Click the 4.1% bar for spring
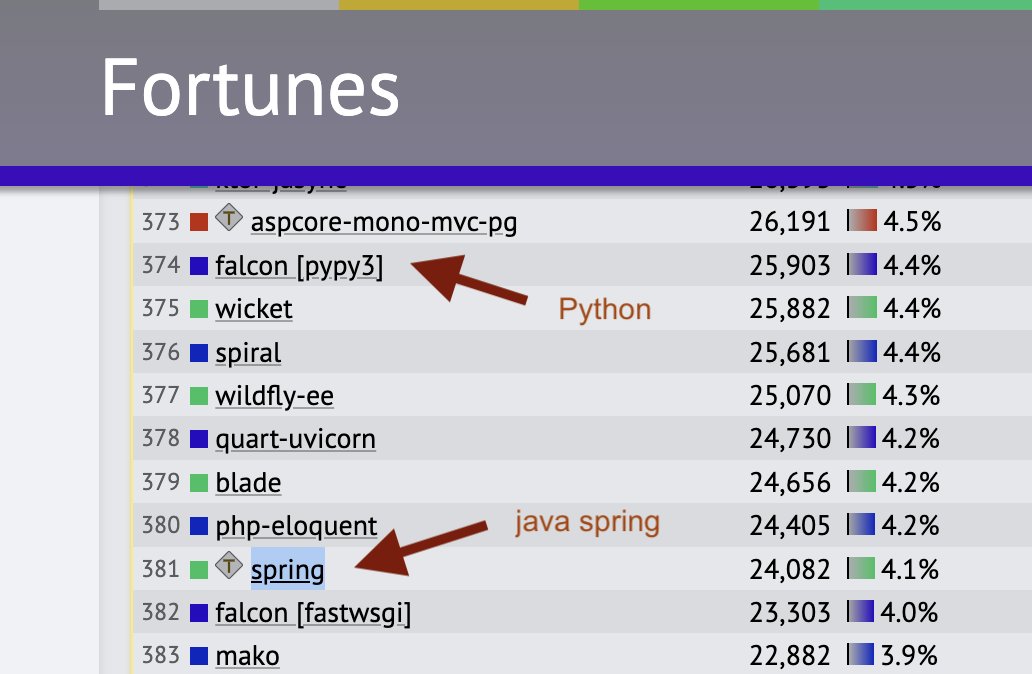This screenshot has height=674, width=1032. [x=861, y=568]
